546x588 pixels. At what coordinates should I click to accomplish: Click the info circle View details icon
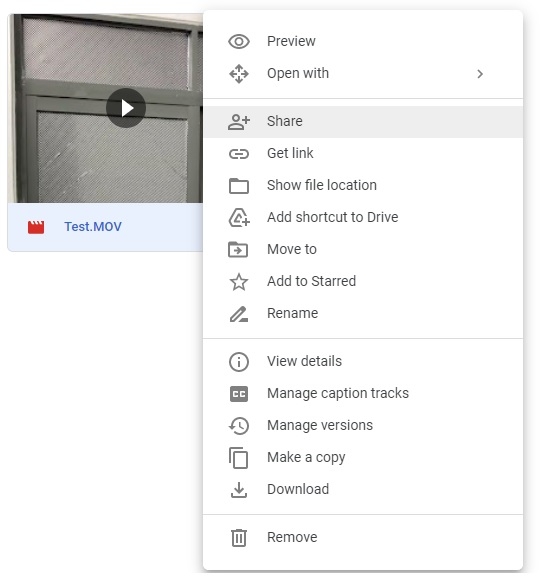click(x=239, y=362)
